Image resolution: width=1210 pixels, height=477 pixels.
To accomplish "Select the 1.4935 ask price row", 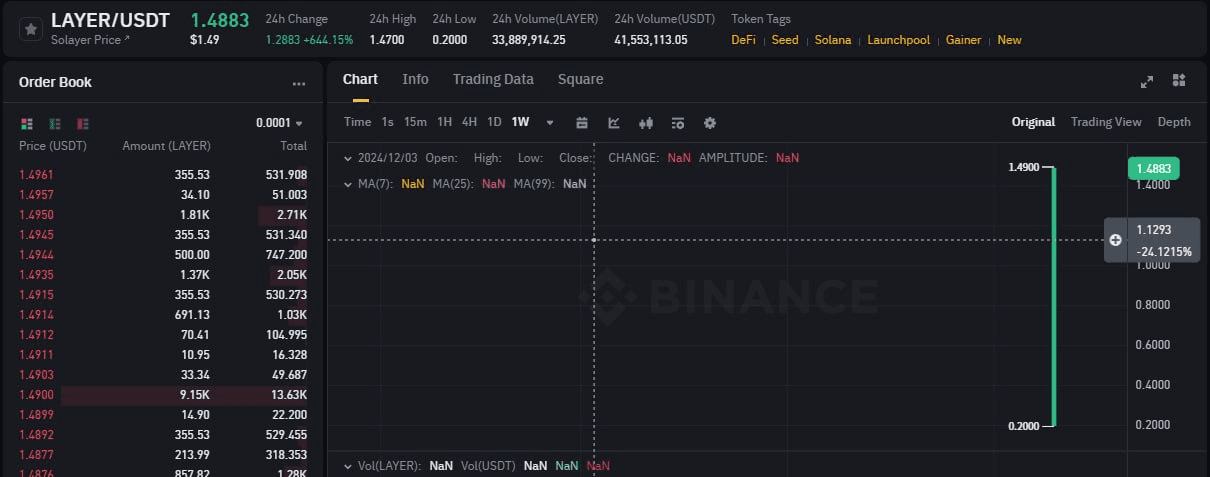I will pos(163,275).
